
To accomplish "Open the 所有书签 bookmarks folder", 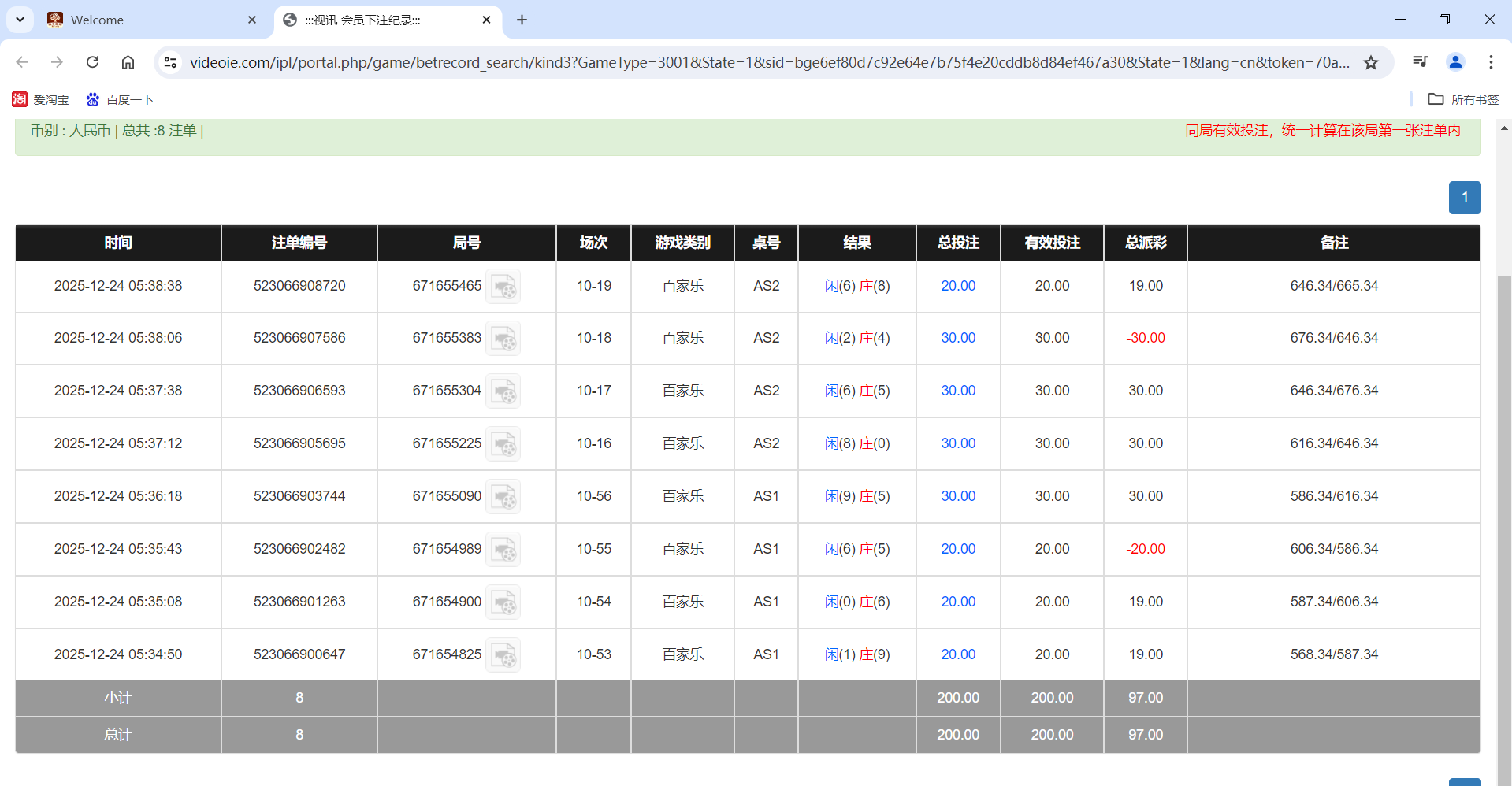I will point(1464,99).
